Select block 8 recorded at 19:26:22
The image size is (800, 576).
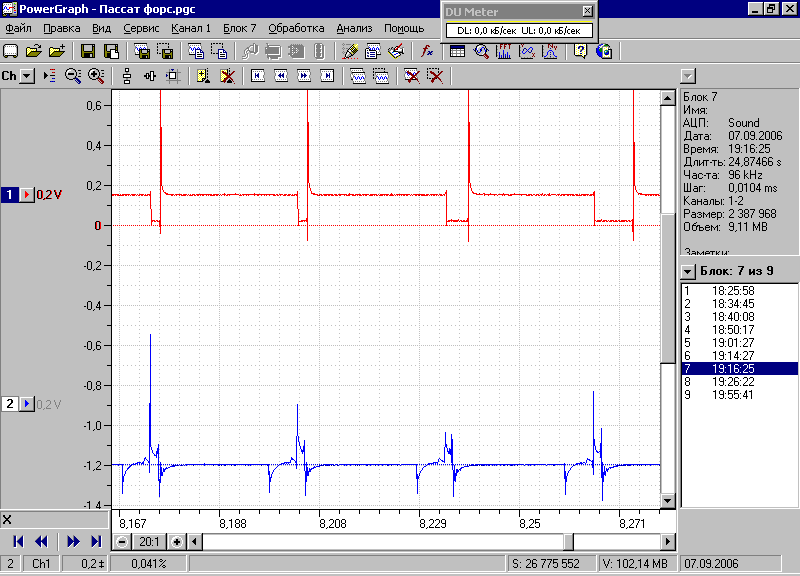(x=739, y=382)
